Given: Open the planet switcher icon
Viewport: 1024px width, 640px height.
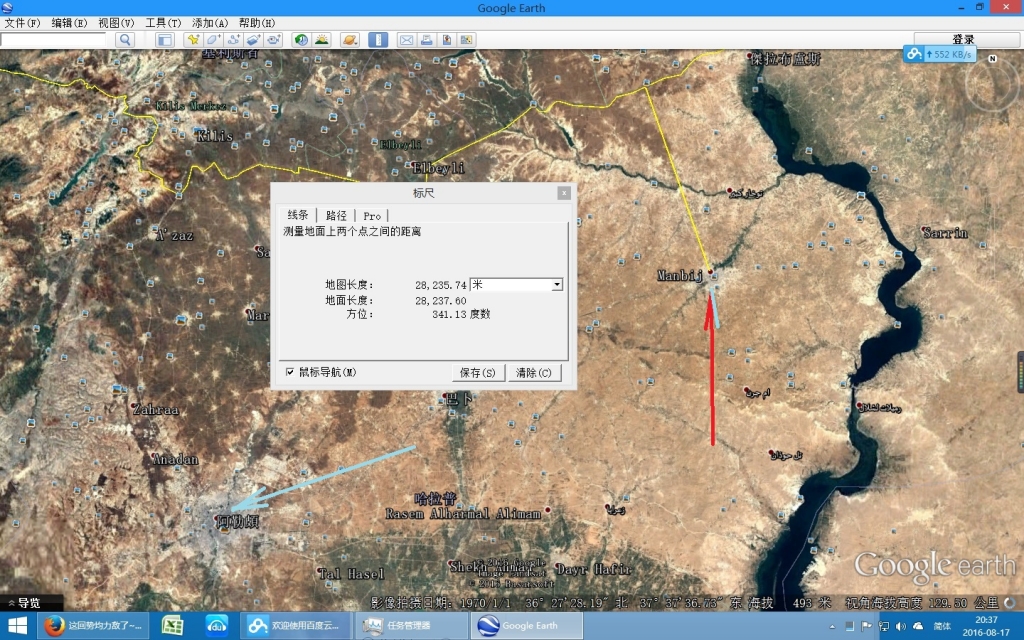Looking at the screenshot, I should pyautogui.click(x=349, y=40).
